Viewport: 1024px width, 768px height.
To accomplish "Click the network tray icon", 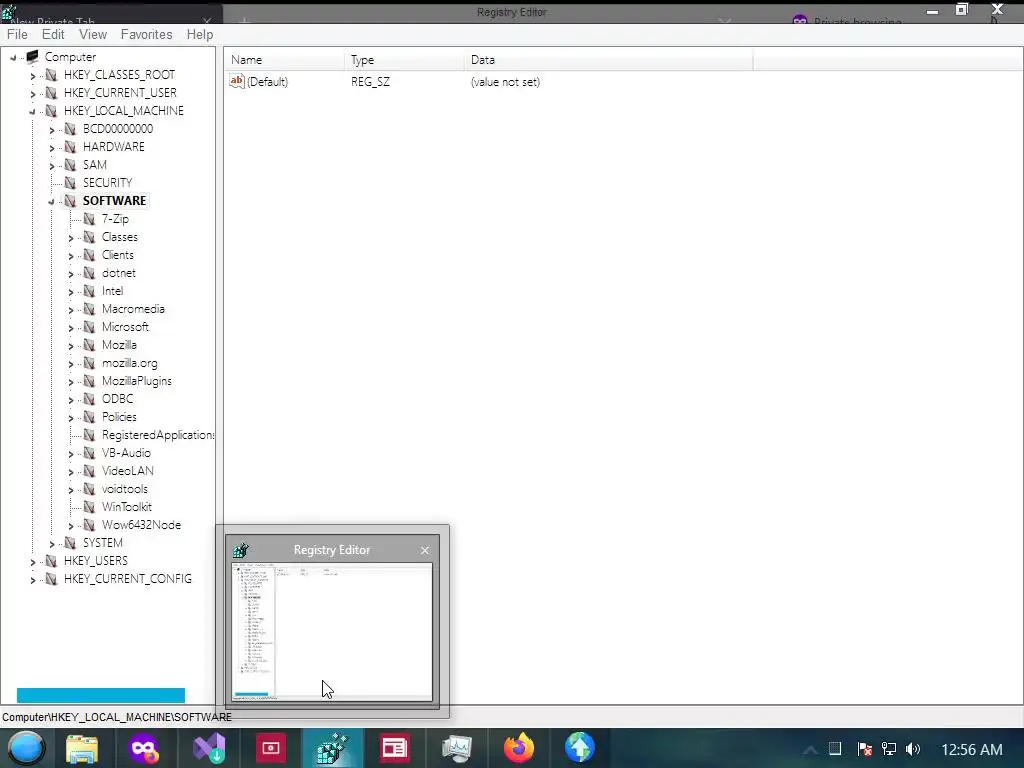I will 888,749.
